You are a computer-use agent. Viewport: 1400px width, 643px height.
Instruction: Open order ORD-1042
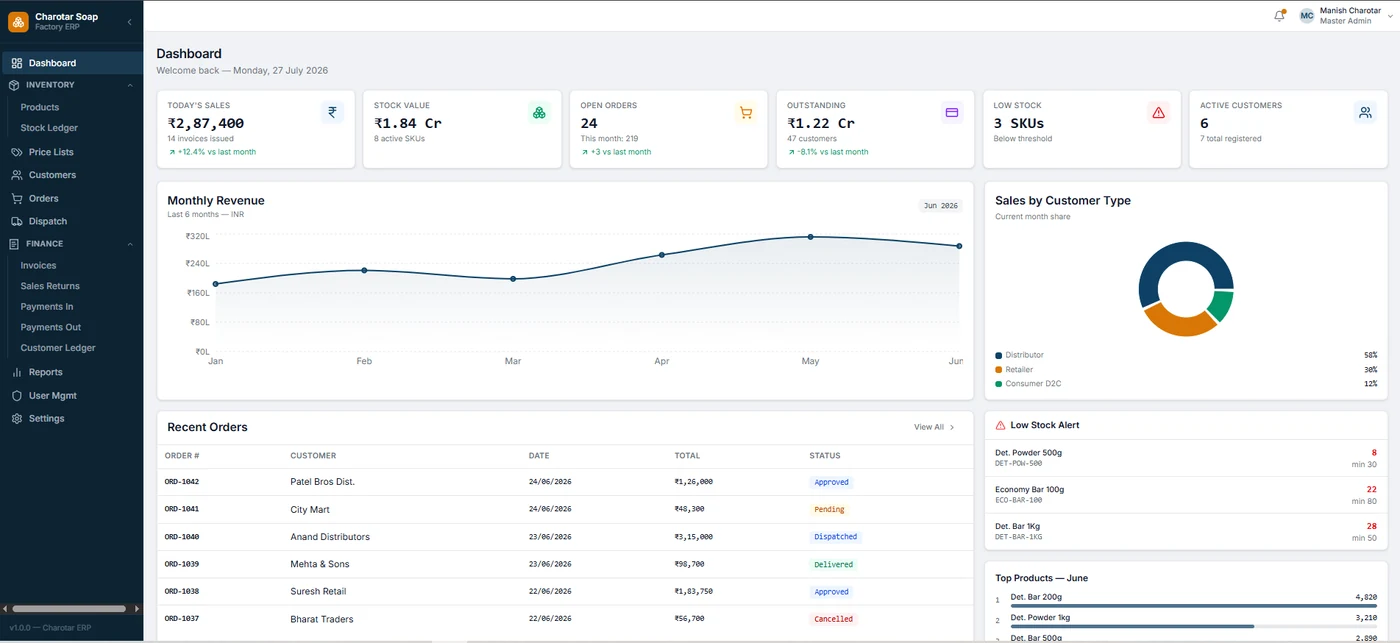pos(182,482)
